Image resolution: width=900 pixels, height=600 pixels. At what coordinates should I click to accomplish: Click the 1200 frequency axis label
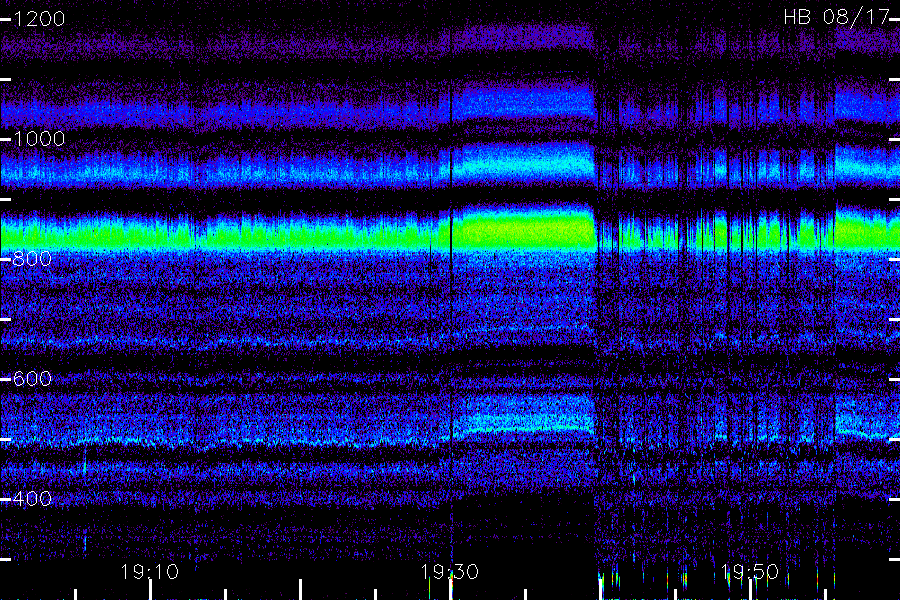pos(39,19)
